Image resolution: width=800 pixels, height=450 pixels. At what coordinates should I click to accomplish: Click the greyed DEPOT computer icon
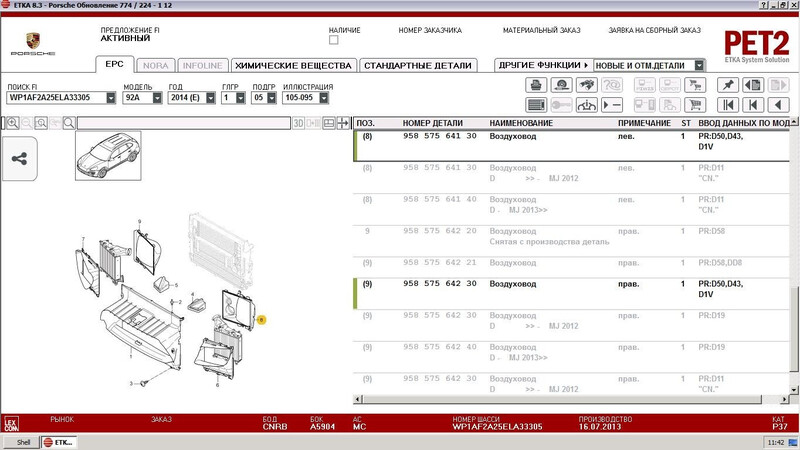click(670, 85)
